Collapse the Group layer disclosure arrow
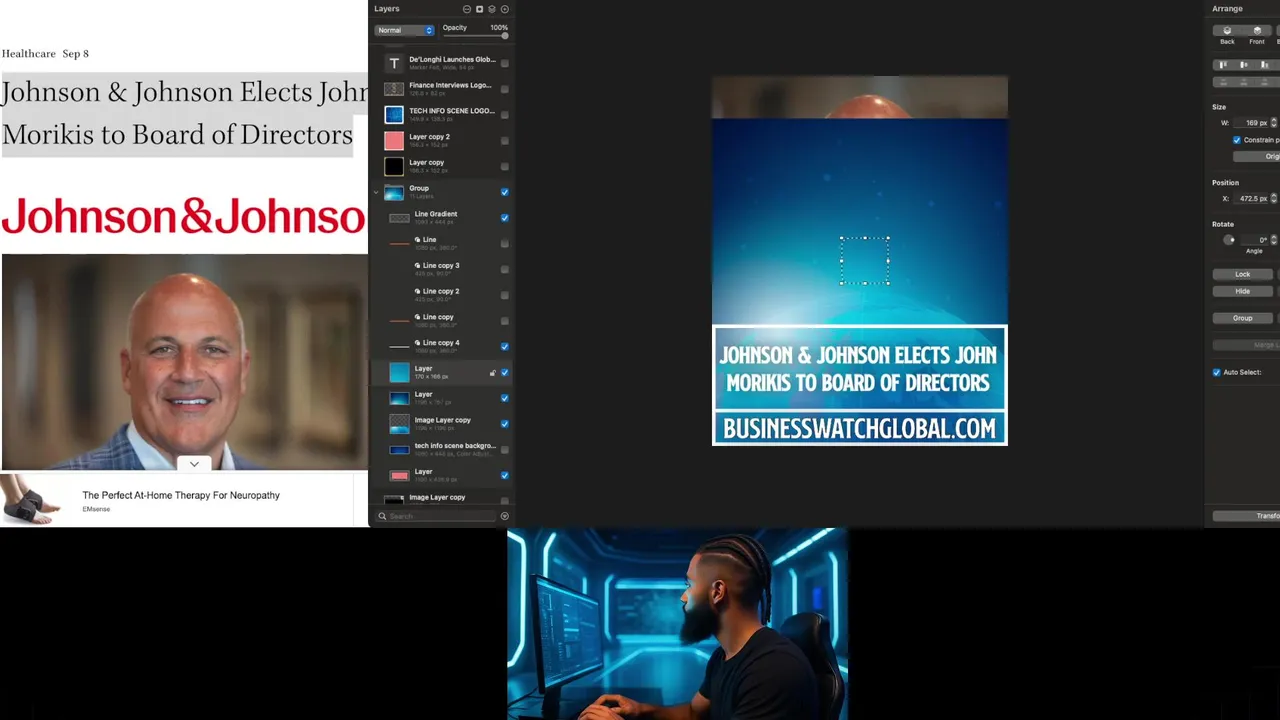The width and height of the screenshot is (1280, 720). point(377,192)
